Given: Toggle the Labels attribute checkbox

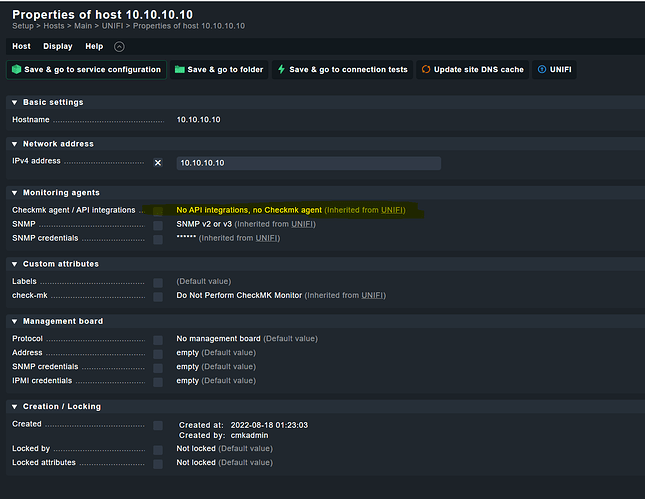Looking at the screenshot, I should (x=157, y=281).
